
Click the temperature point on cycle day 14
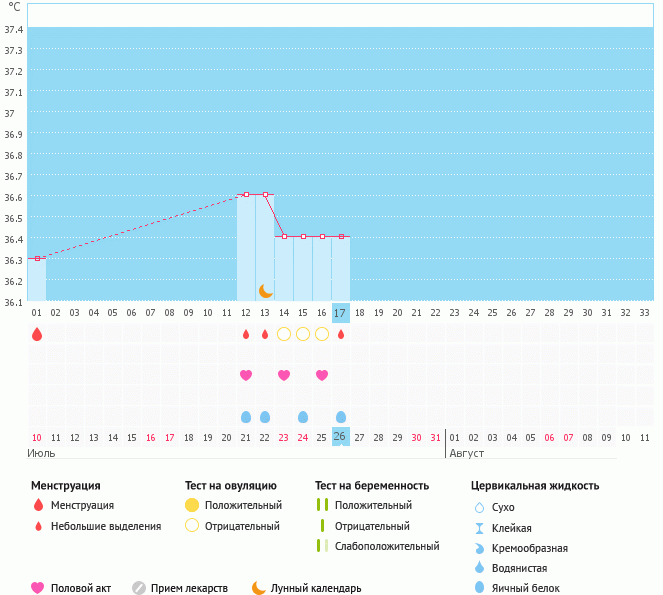point(284,236)
